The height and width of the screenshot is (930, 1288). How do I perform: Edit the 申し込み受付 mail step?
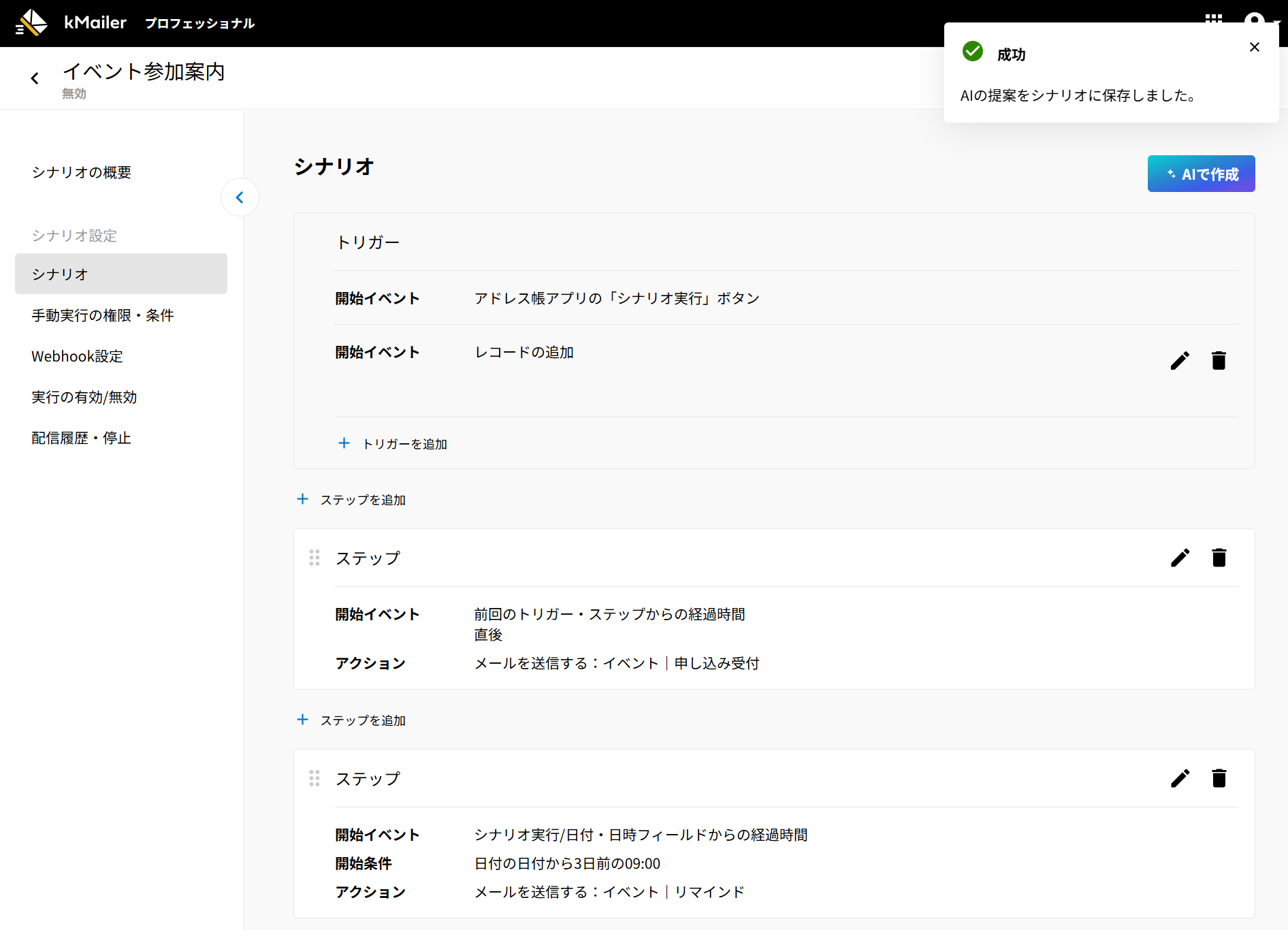point(1180,558)
